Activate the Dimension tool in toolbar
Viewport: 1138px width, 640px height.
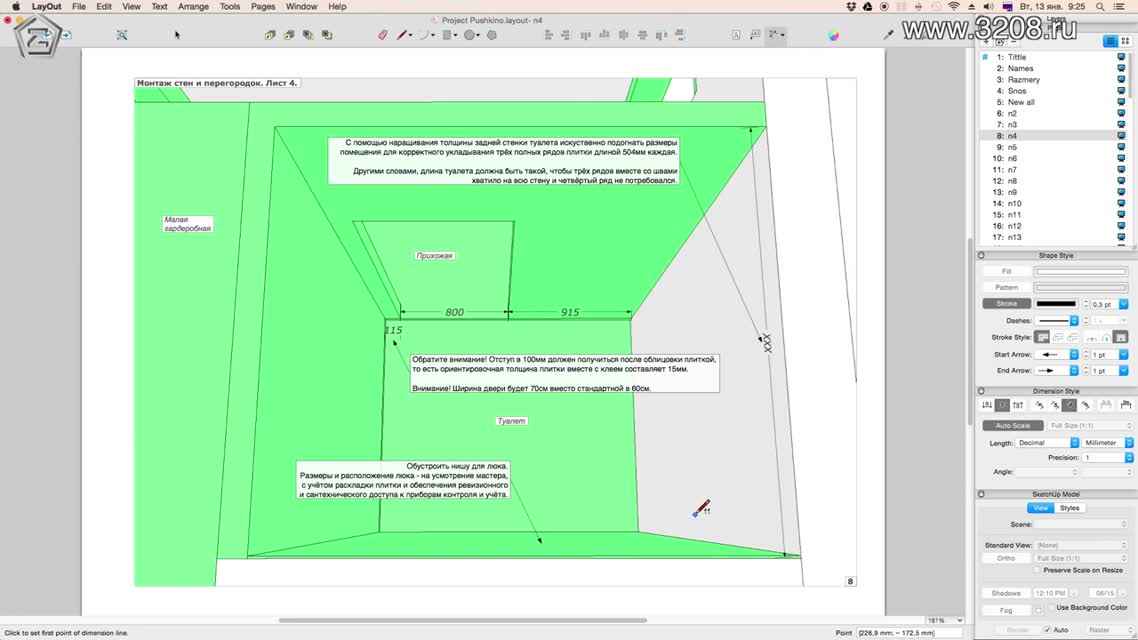pos(774,35)
